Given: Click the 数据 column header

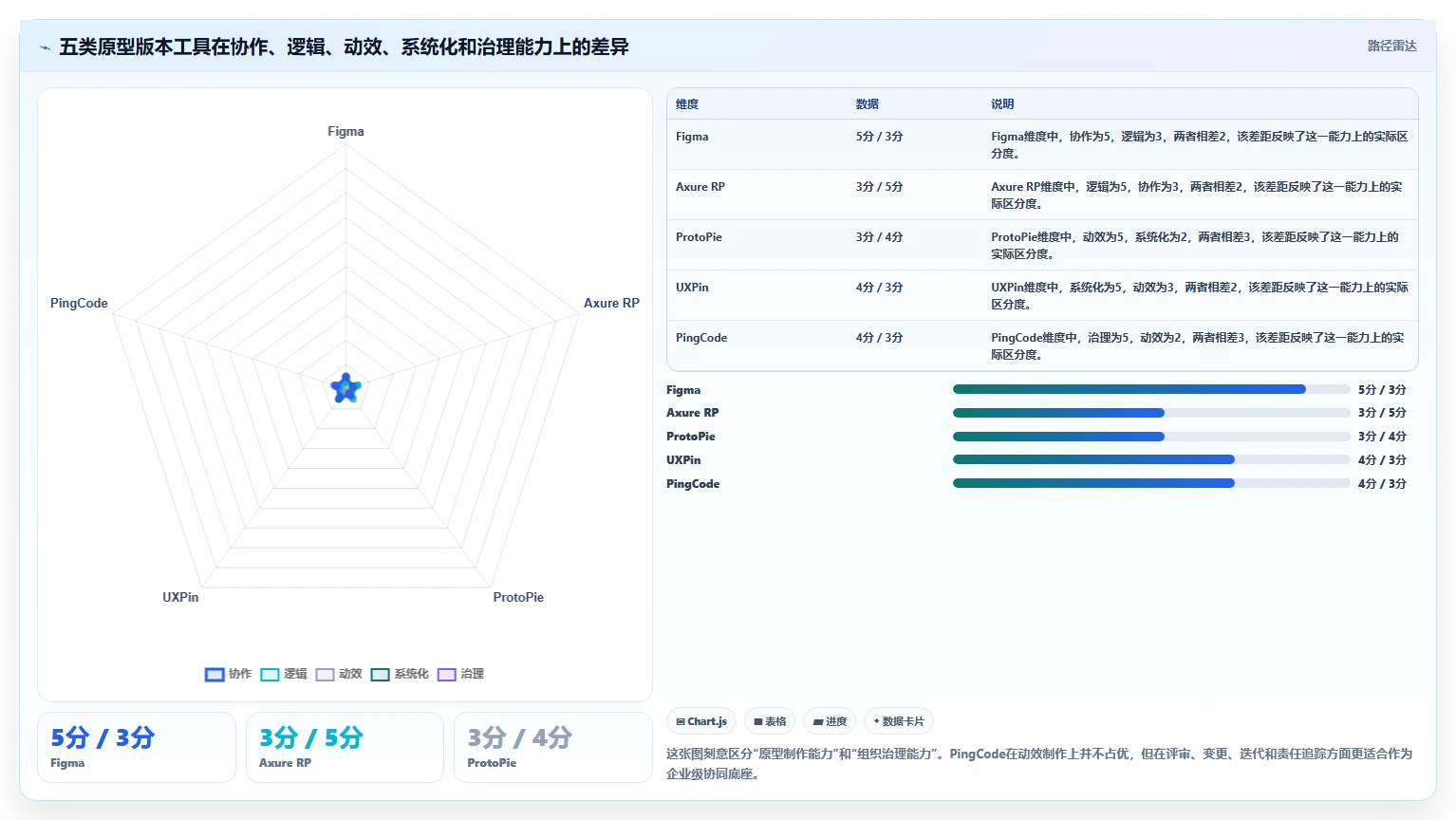Looking at the screenshot, I should tap(868, 104).
